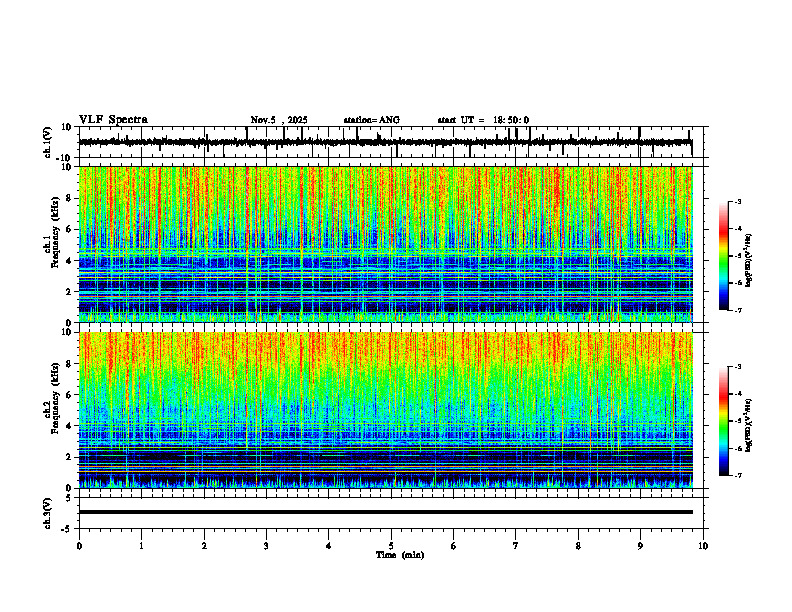792x612 pixels.
Task: Click inside the ch.2 frequency spectrogram
Action: pyautogui.click(x=385, y=410)
